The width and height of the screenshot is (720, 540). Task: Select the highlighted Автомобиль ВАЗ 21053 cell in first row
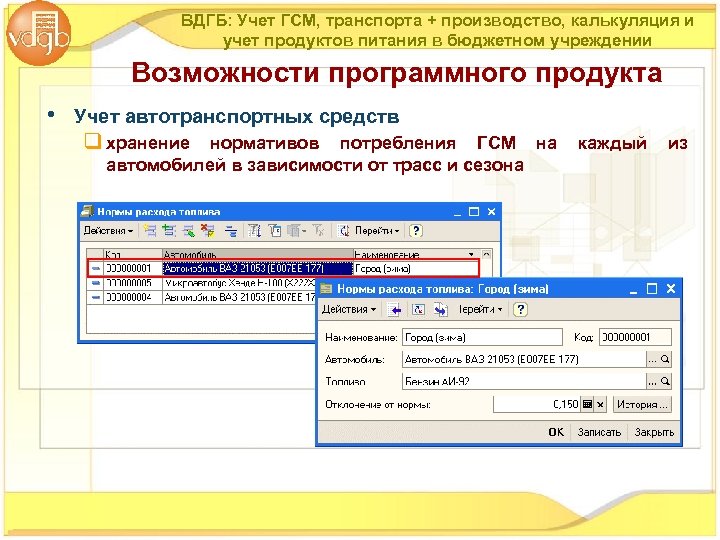coord(258,269)
